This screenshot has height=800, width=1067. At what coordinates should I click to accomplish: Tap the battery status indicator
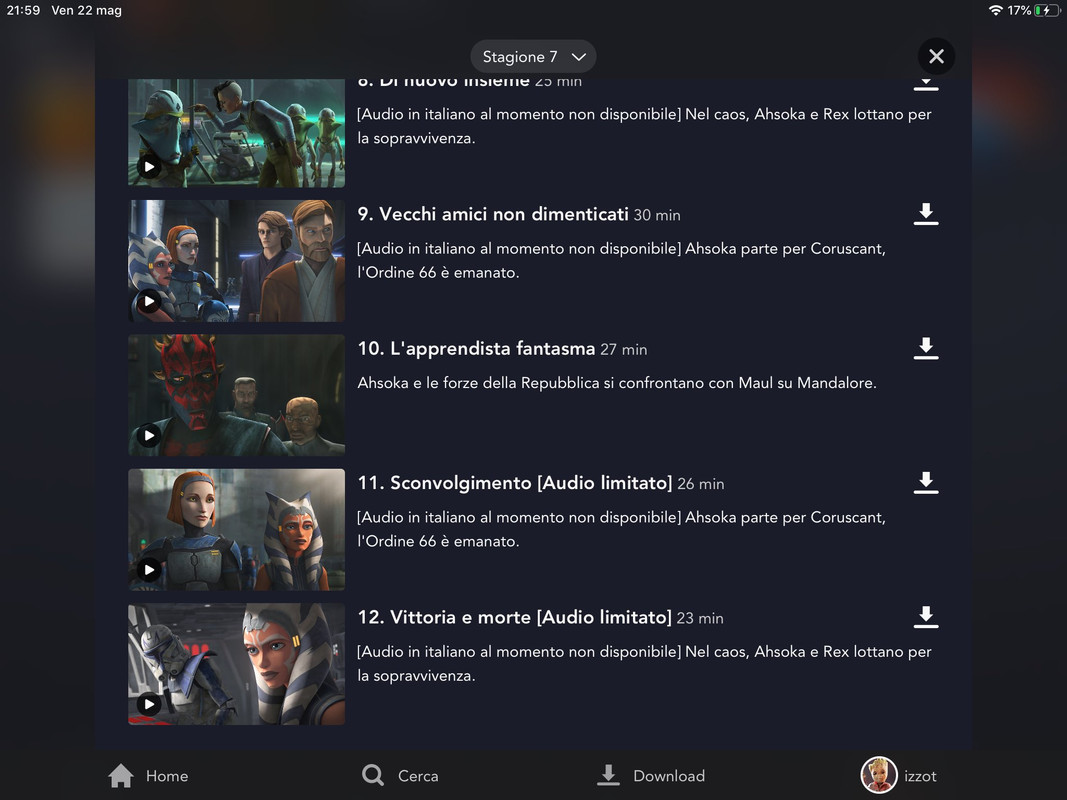1047,10
